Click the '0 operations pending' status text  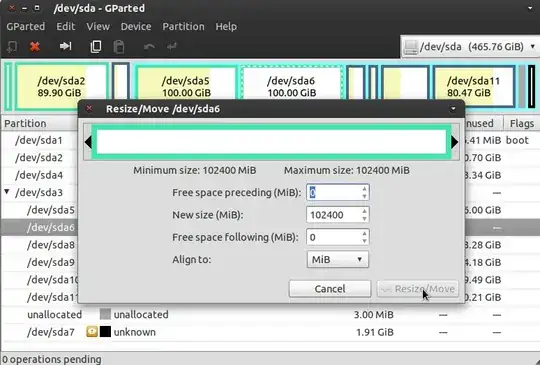[52, 359]
